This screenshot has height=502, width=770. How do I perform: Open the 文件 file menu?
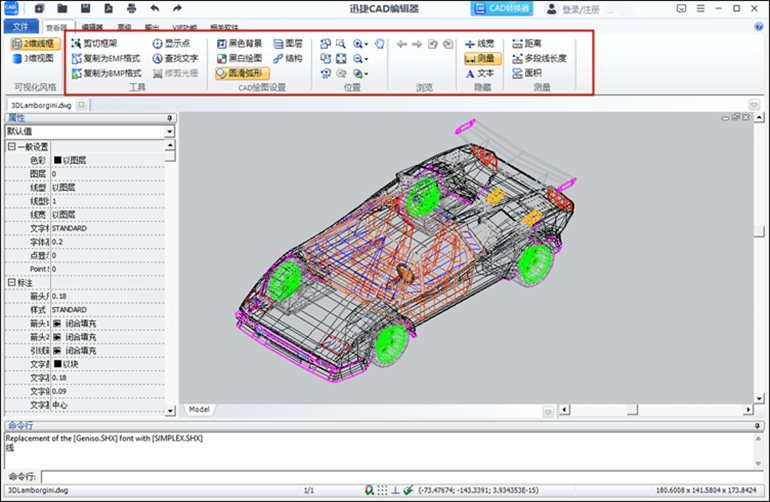point(21,27)
